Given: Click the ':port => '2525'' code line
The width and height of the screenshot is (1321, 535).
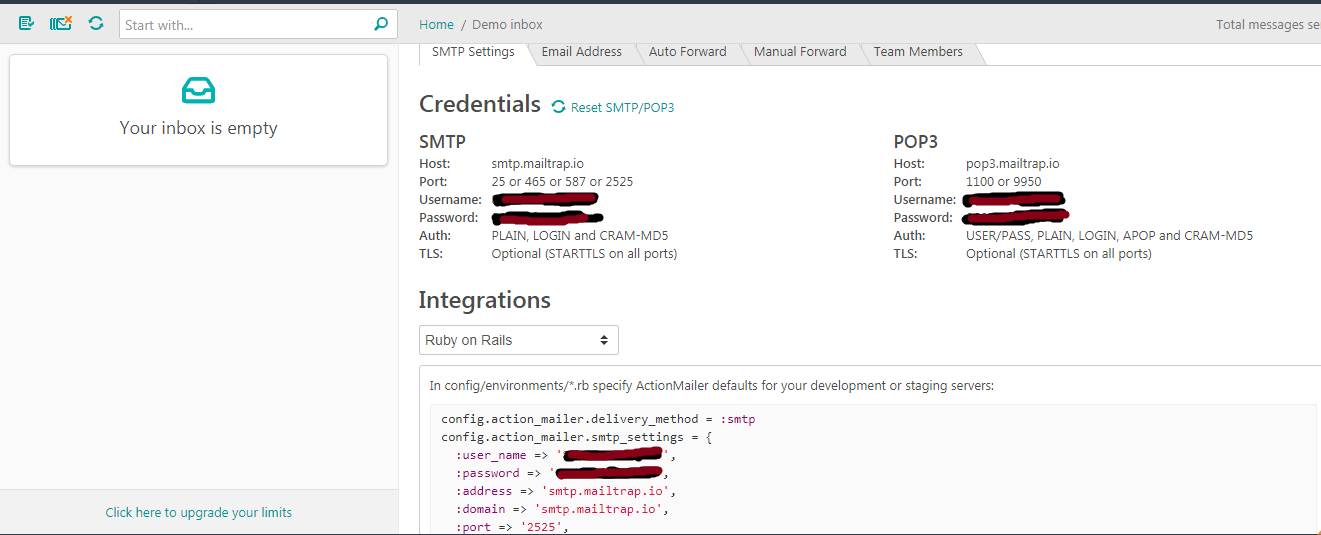Looking at the screenshot, I should 512,527.
